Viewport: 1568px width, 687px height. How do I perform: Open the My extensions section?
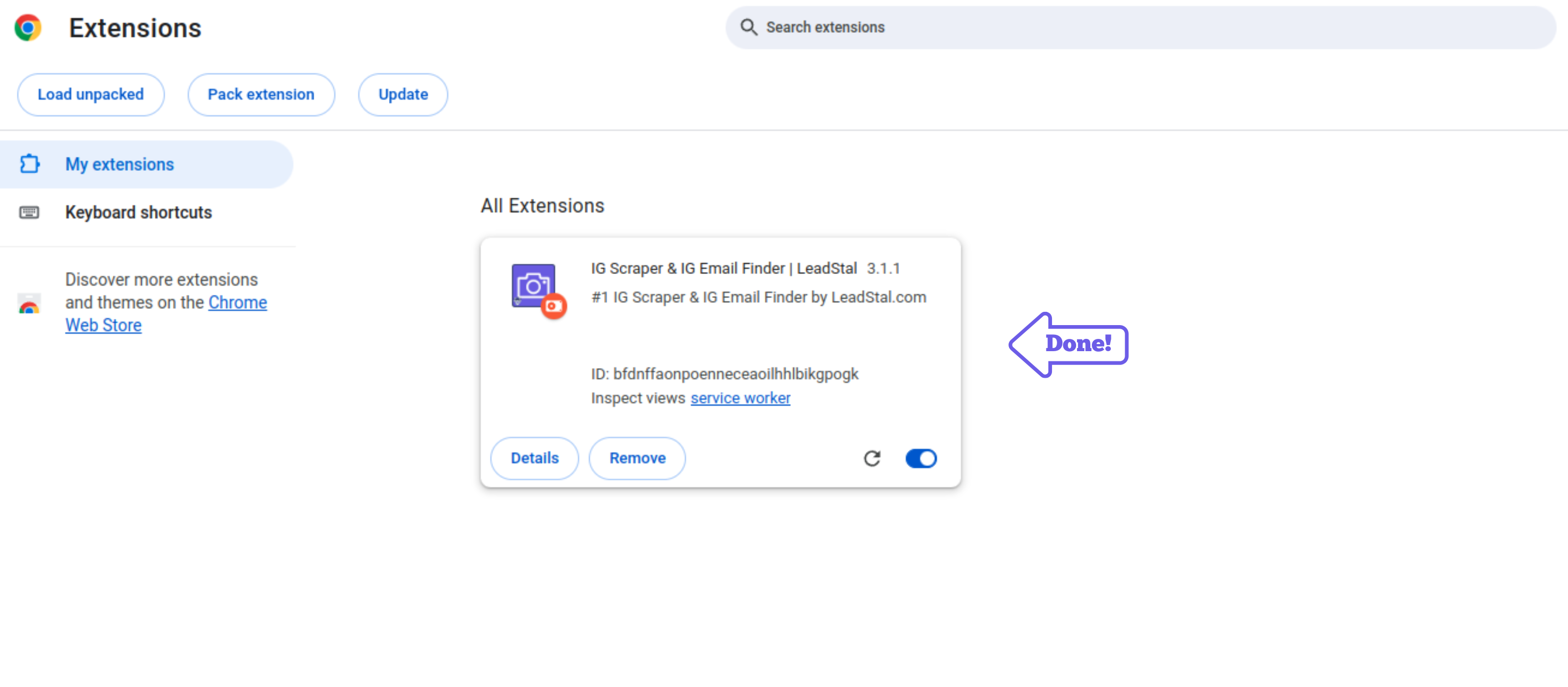119,164
